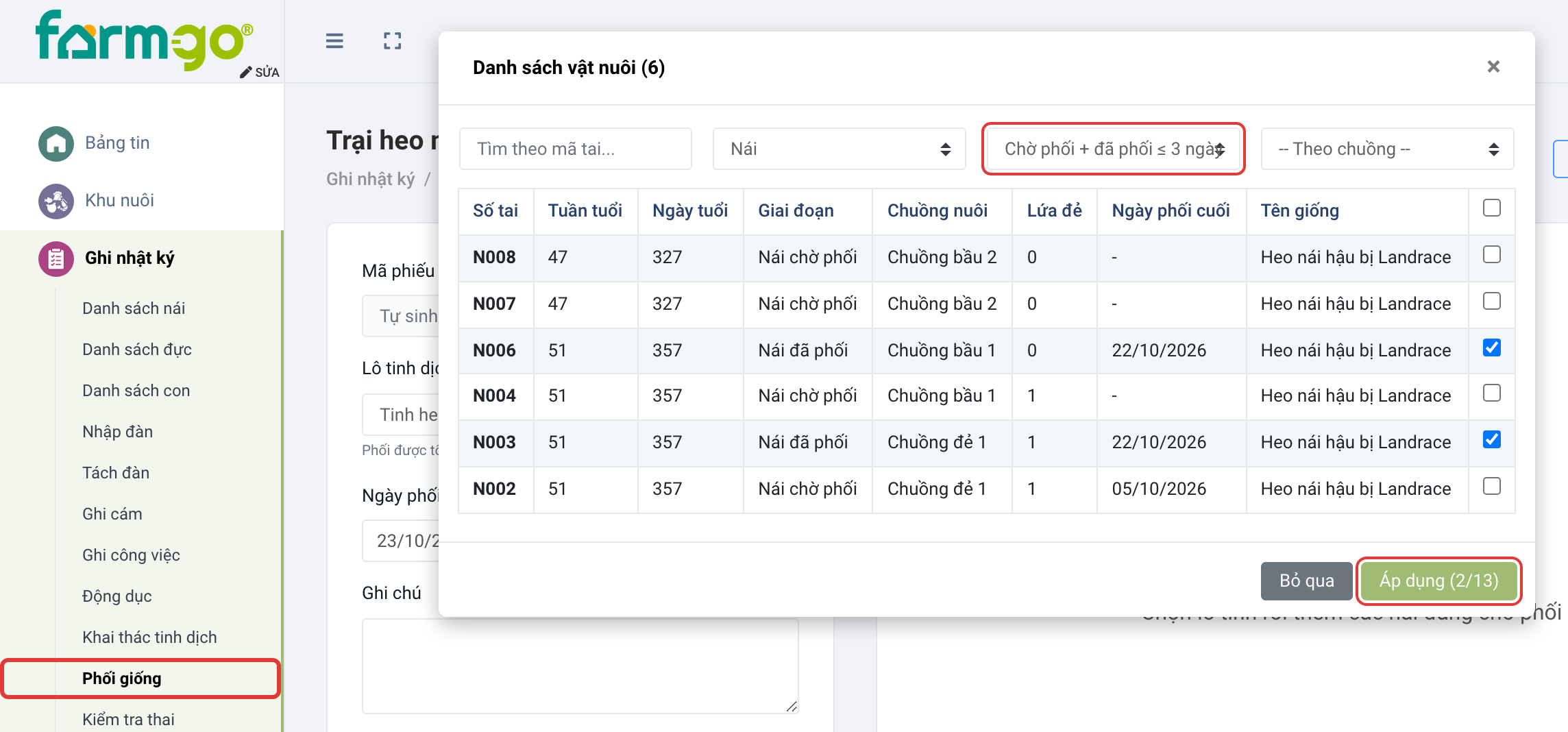Image resolution: width=1568 pixels, height=732 pixels.
Task: Click the pencil SỬA edit icon
Action: (x=246, y=73)
